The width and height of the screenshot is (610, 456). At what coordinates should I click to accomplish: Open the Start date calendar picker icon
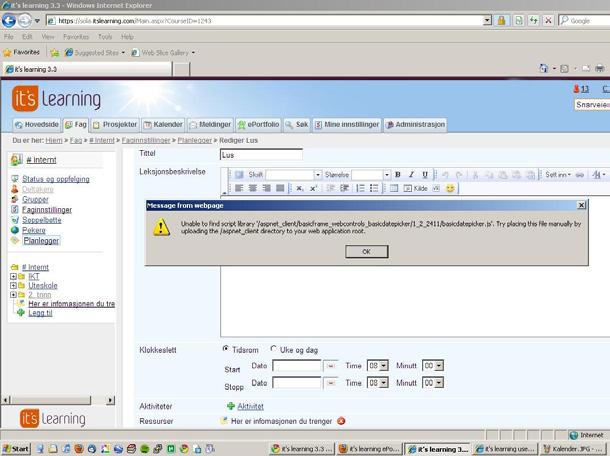[331, 366]
